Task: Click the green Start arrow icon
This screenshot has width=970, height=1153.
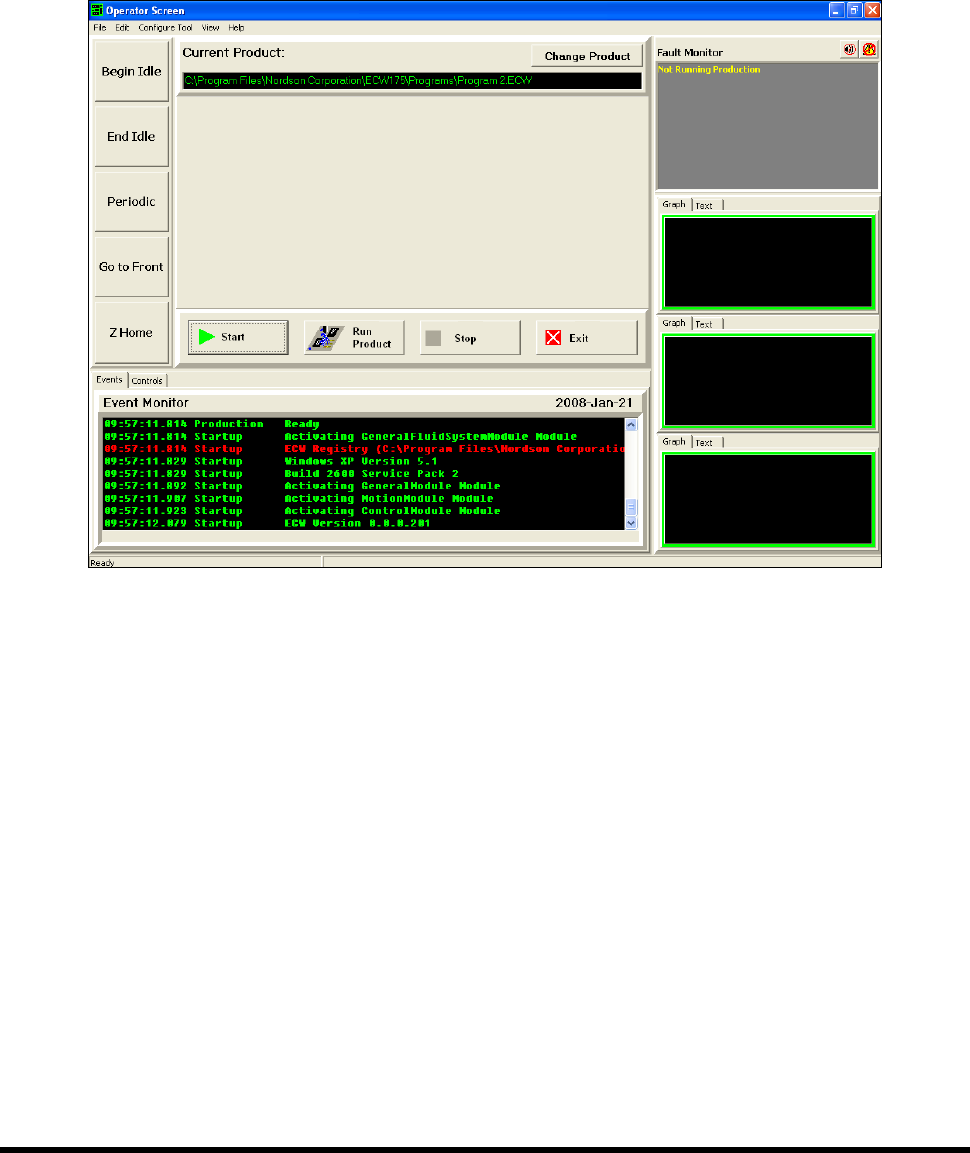Action: (x=207, y=337)
